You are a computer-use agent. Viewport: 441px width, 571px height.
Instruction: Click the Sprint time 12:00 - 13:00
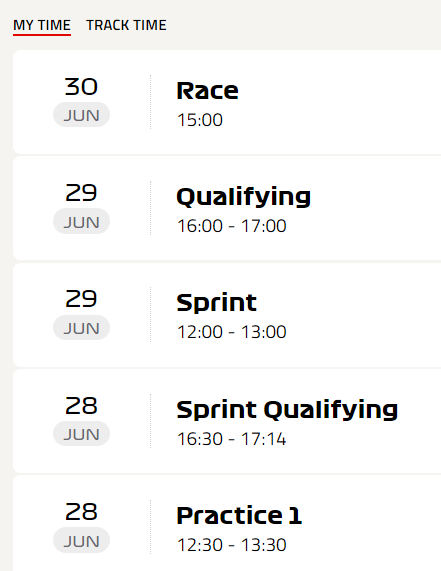(x=232, y=332)
